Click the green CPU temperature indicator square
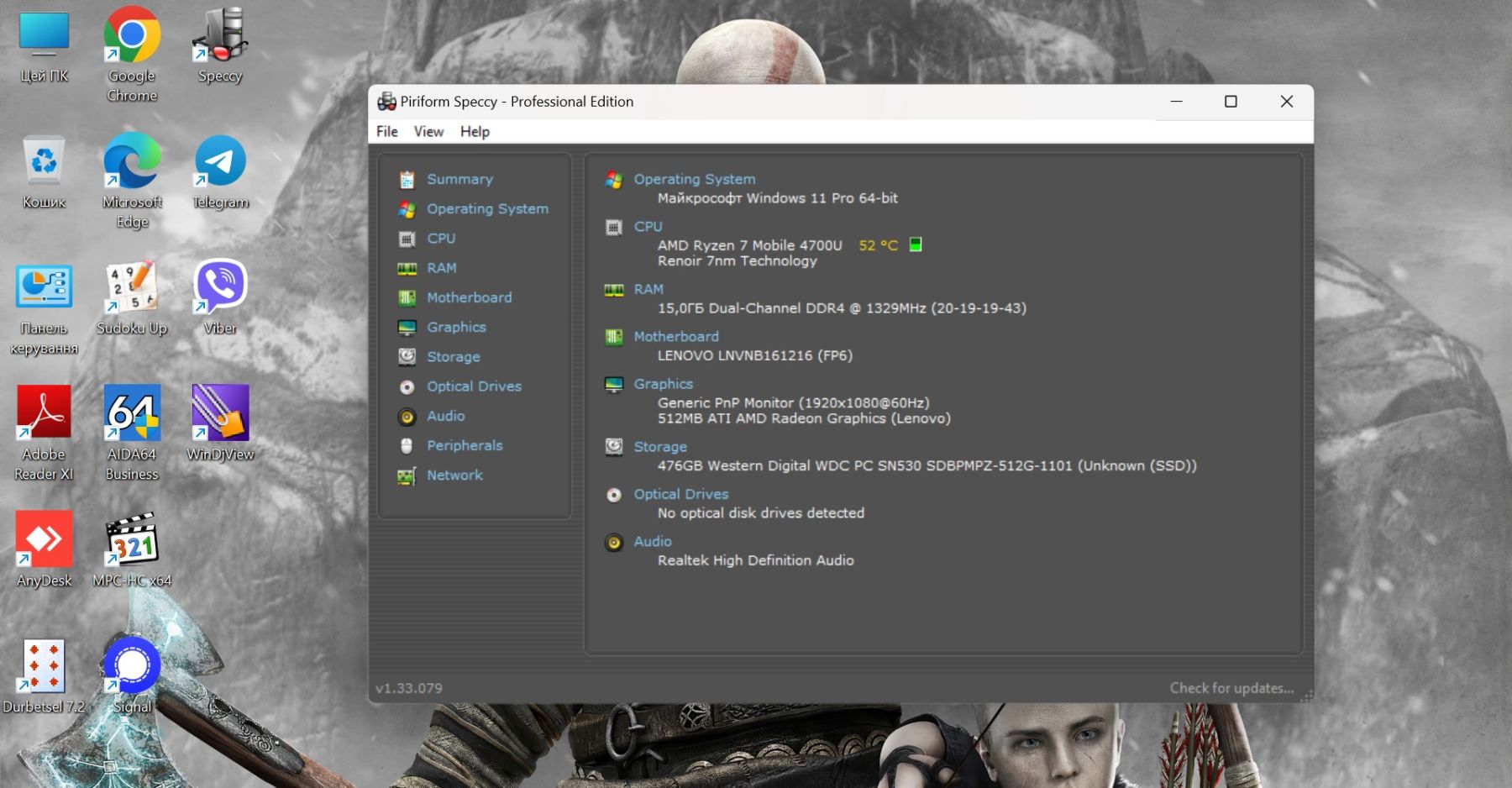Image resolution: width=1512 pixels, height=788 pixels. coord(916,244)
